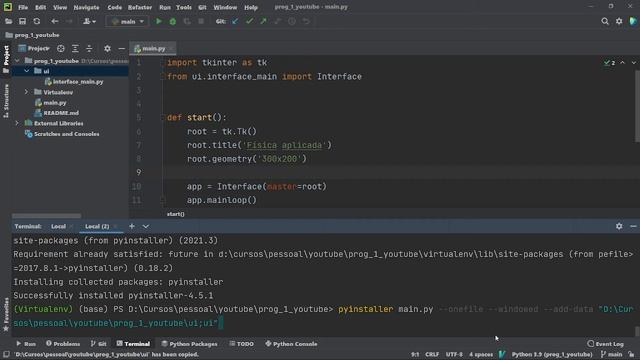Jump to previous highlighted problem arrow

coord(622,63)
